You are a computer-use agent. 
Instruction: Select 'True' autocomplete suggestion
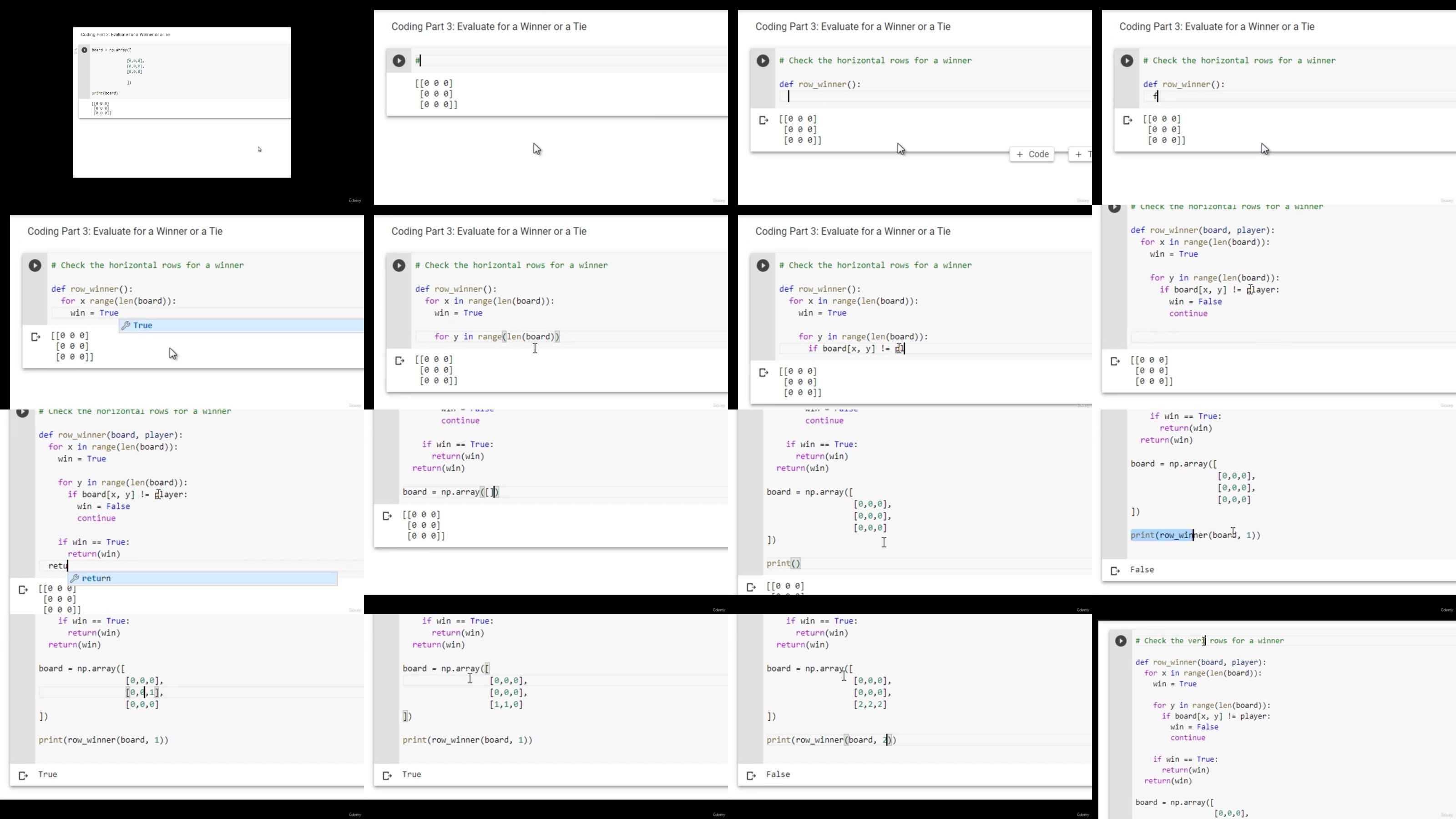click(241, 326)
